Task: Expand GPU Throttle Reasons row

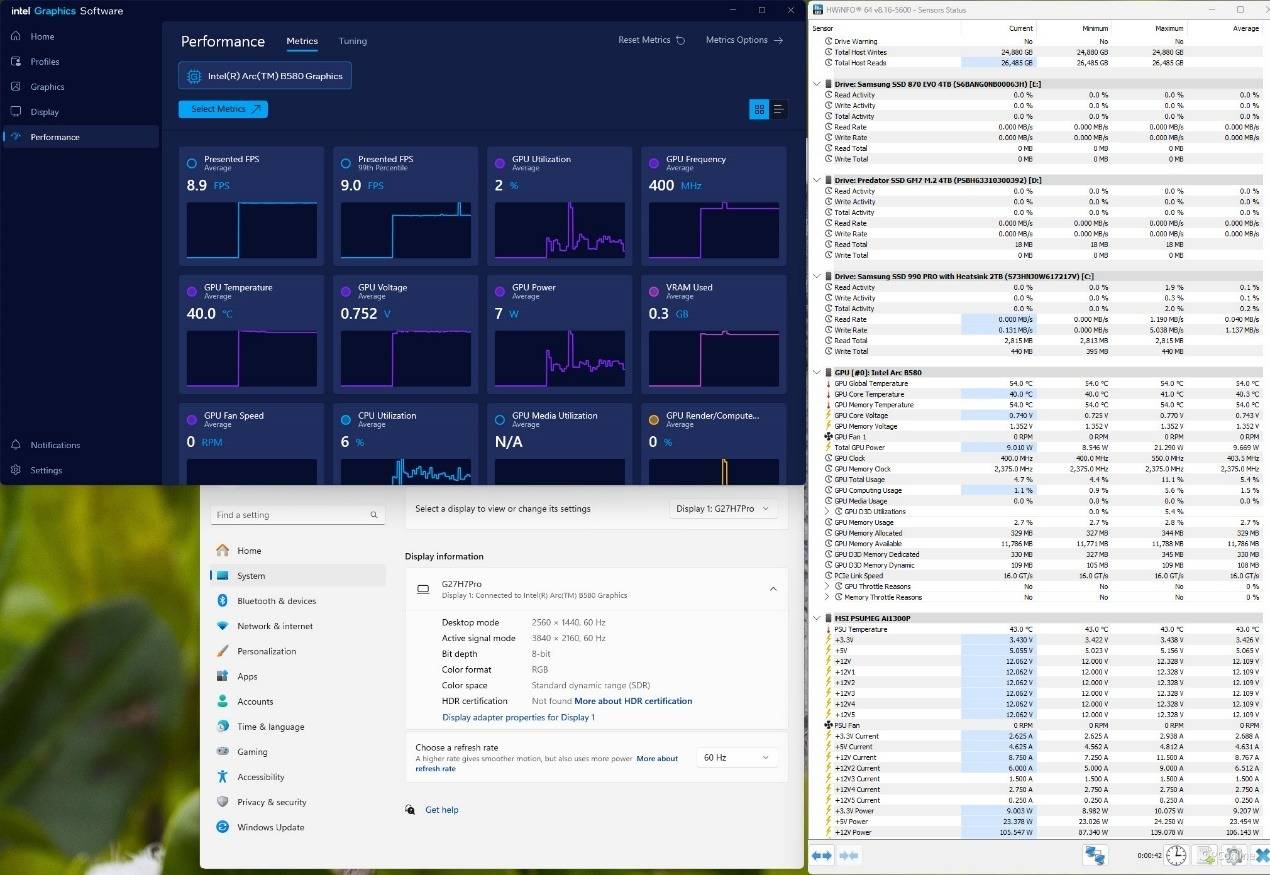Action: tap(827, 587)
